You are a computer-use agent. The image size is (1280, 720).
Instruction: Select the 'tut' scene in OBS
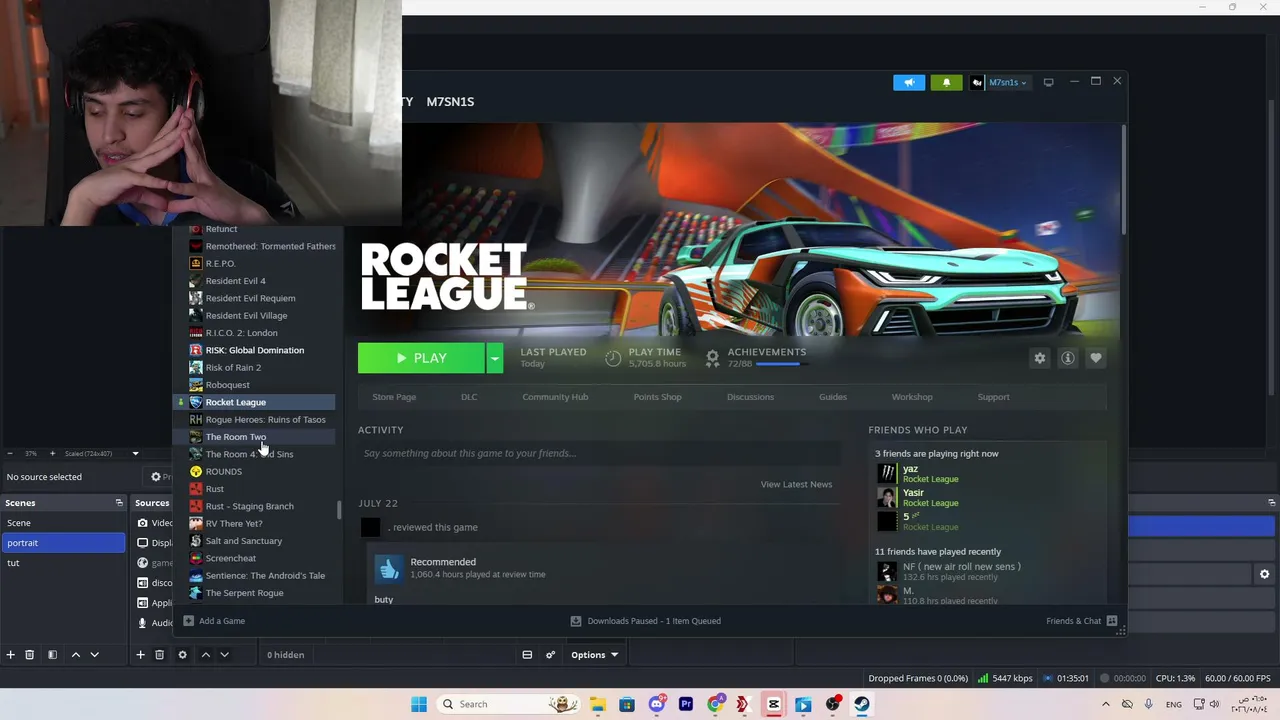click(x=63, y=563)
